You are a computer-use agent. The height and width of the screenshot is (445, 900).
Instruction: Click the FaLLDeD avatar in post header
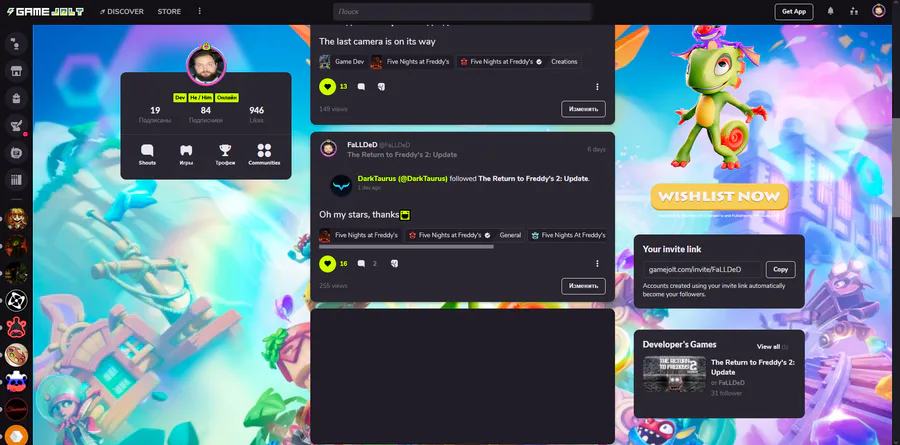(328, 148)
